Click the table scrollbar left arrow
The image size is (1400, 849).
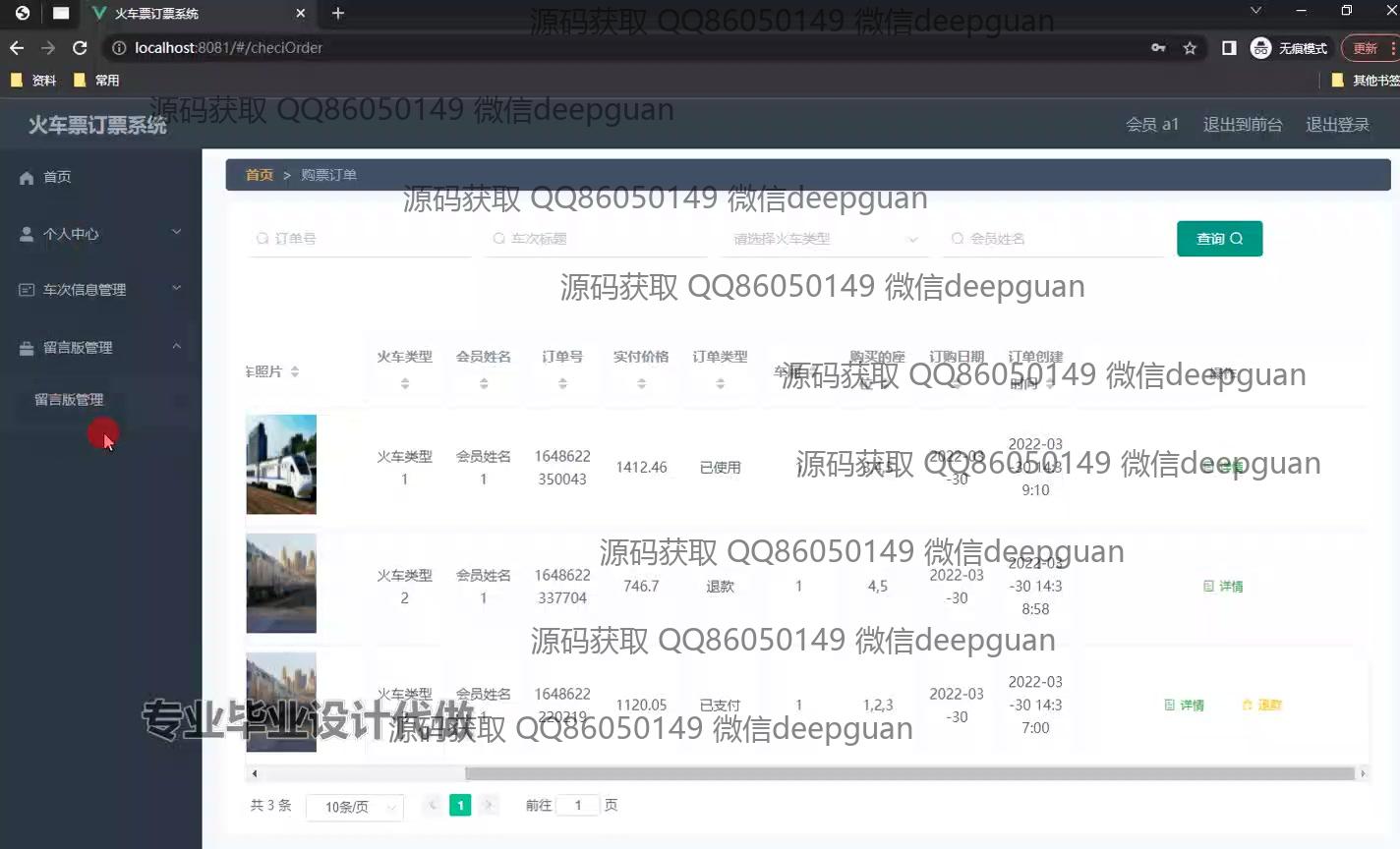coord(254,773)
